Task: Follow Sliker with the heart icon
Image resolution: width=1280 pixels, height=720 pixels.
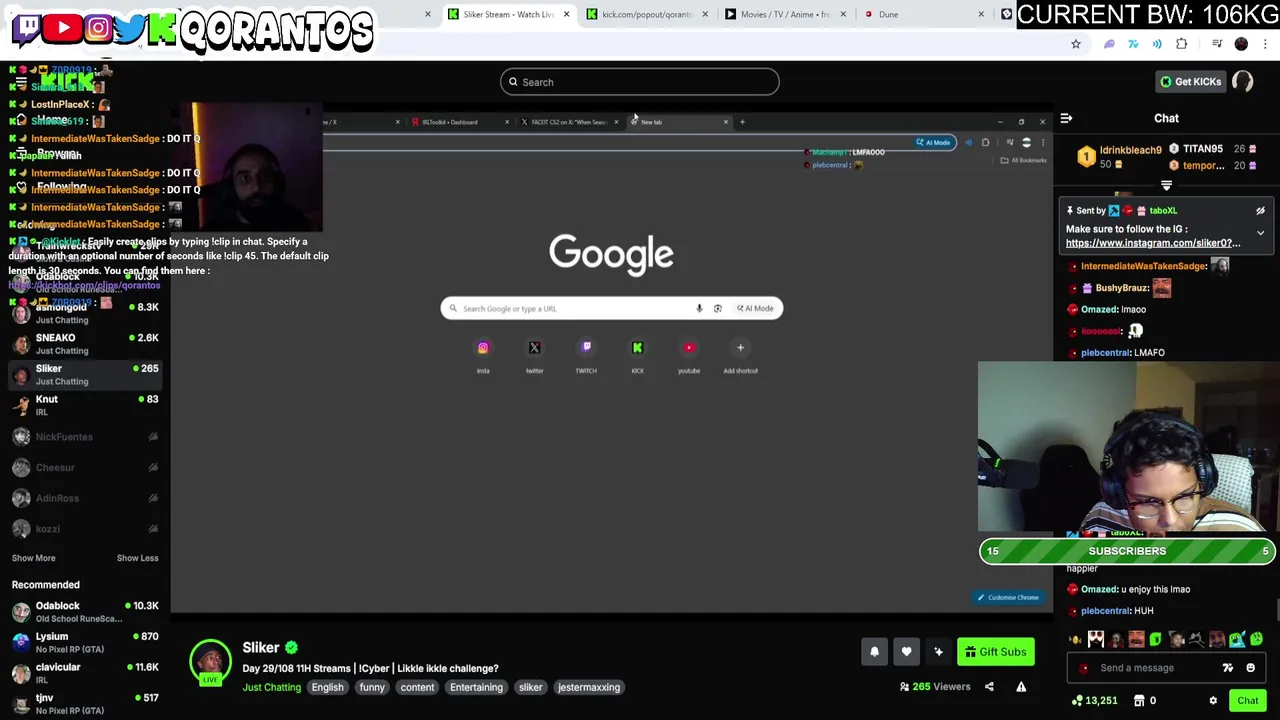Action: 906,652
